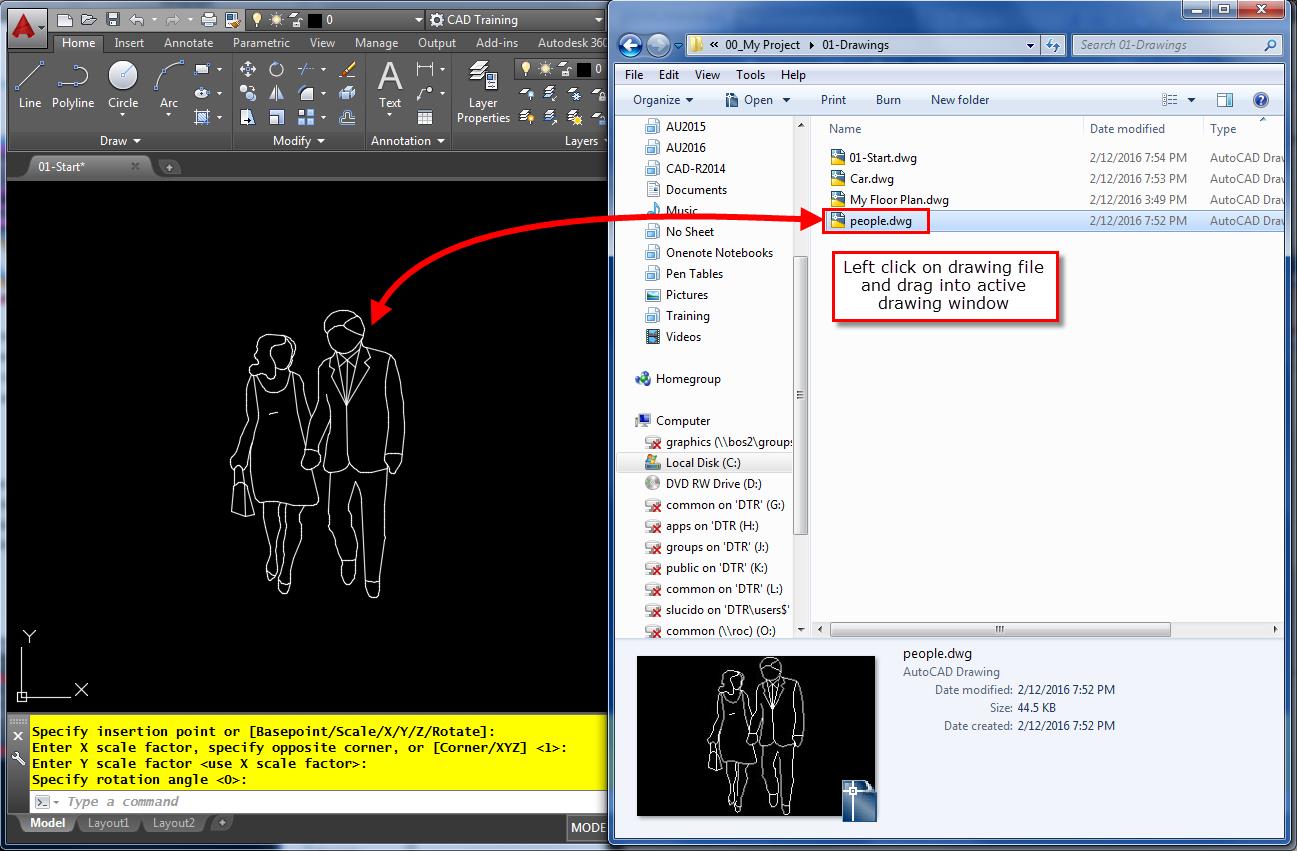This screenshot has height=851, width=1297.
Task: Switch to the Annotate ribbon tab
Action: [188, 43]
